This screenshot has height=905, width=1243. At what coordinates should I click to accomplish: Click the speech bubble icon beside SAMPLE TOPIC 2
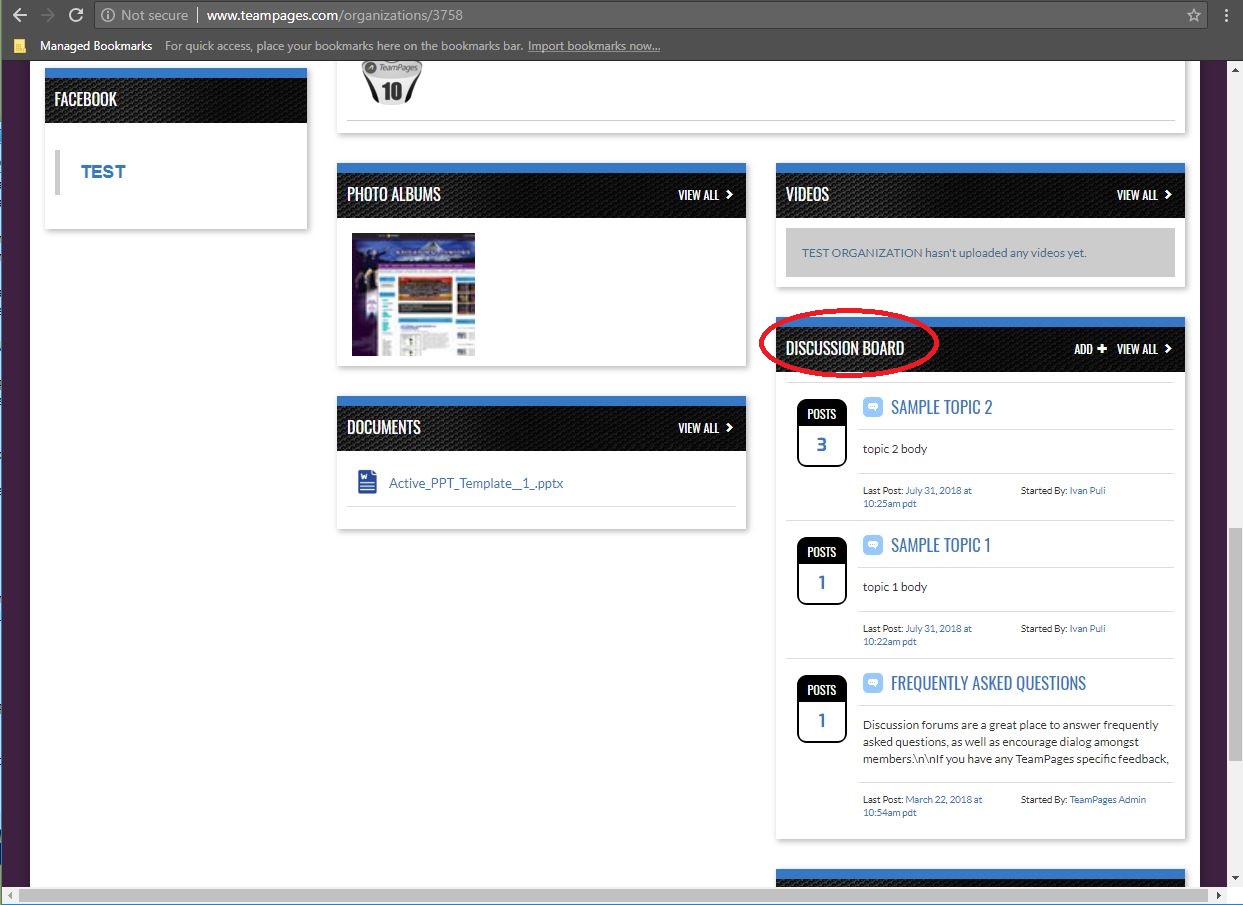[x=872, y=406]
